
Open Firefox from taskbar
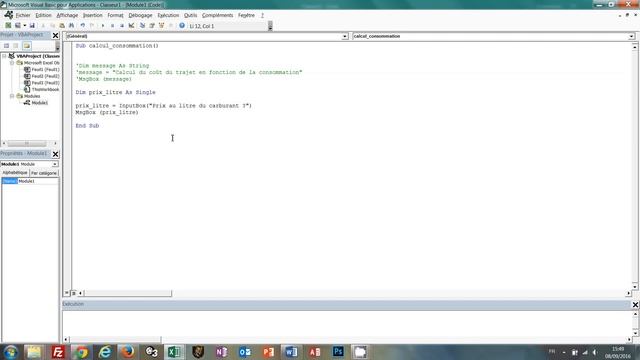[128, 352]
